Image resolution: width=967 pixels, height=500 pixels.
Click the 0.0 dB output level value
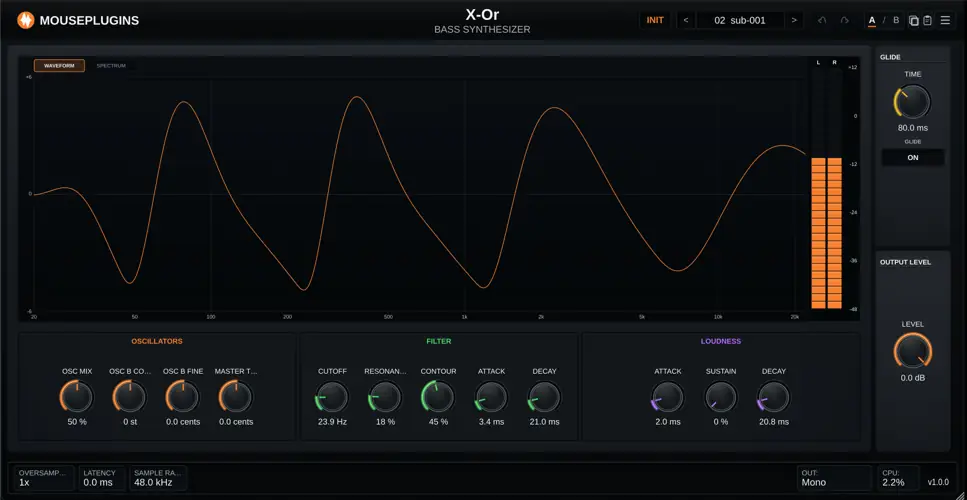click(913, 378)
